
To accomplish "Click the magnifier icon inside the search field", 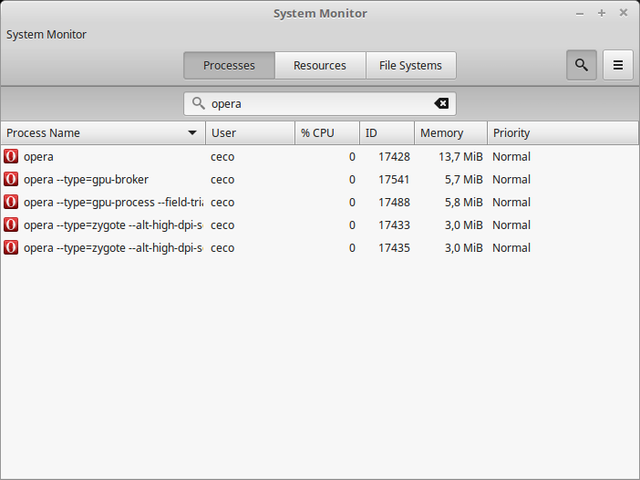I will pos(198,103).
